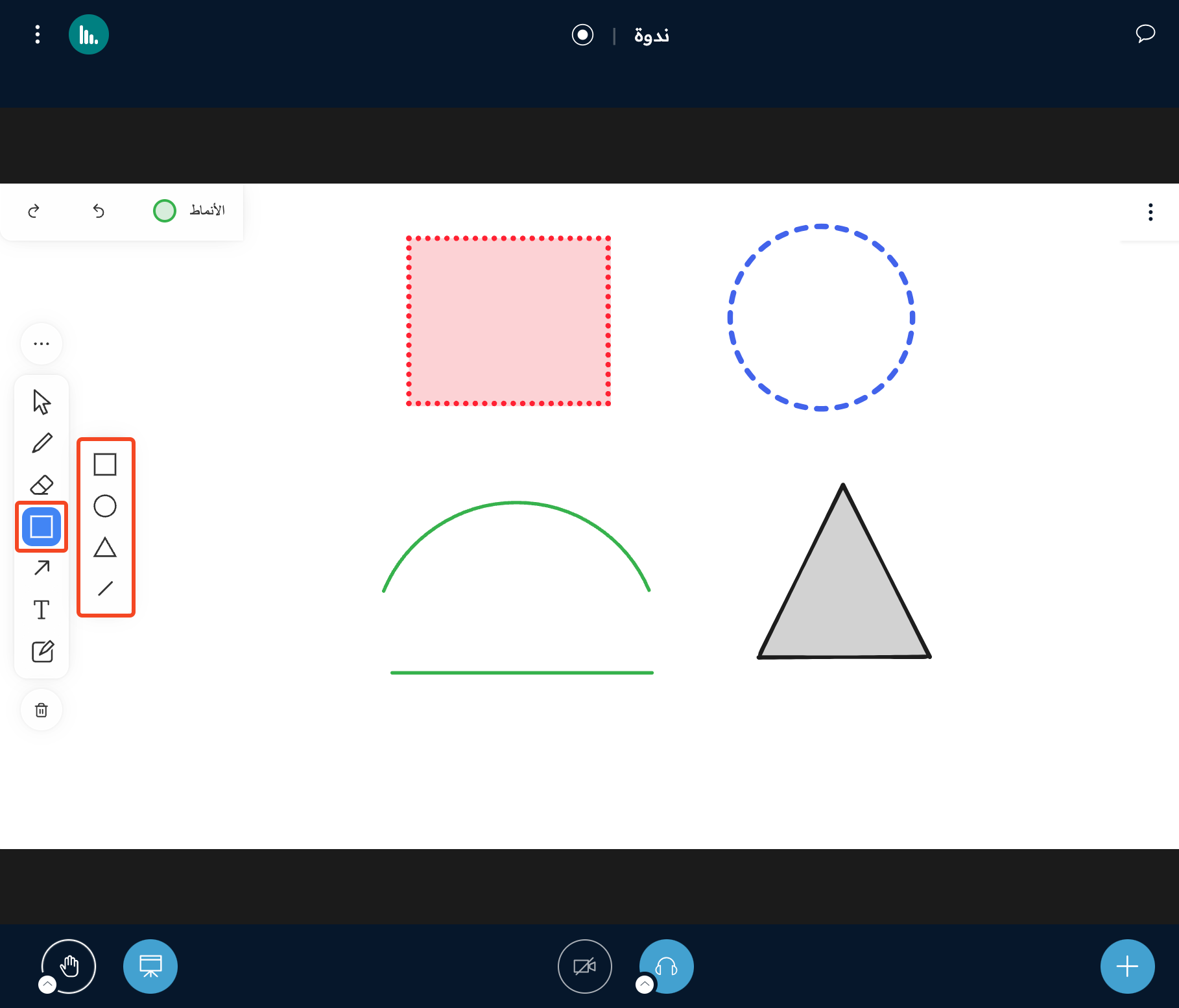The image size is (1179, 1008).
Task: Open the chat bubble icon at top right
Action: click(1145, 34)
